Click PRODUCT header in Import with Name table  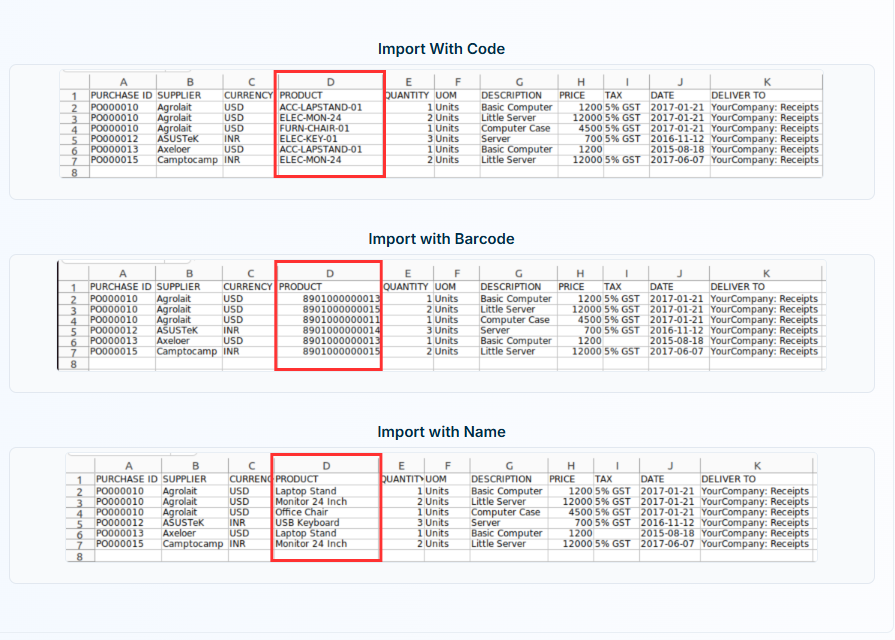pos(297,479)
